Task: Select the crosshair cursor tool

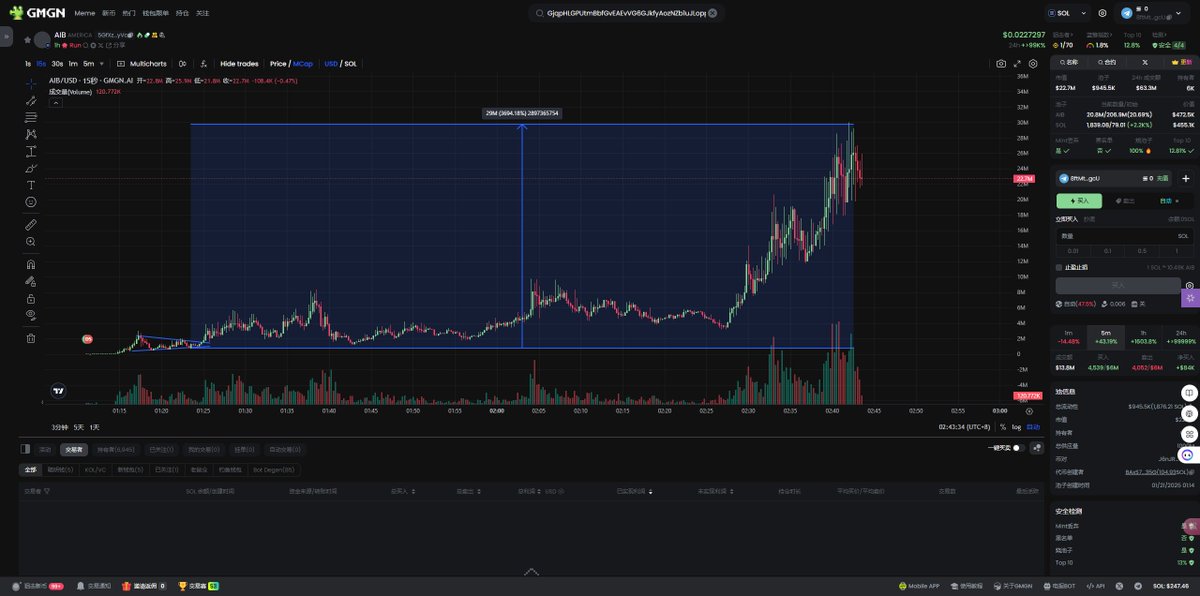Action: click(x=31, y=83)
